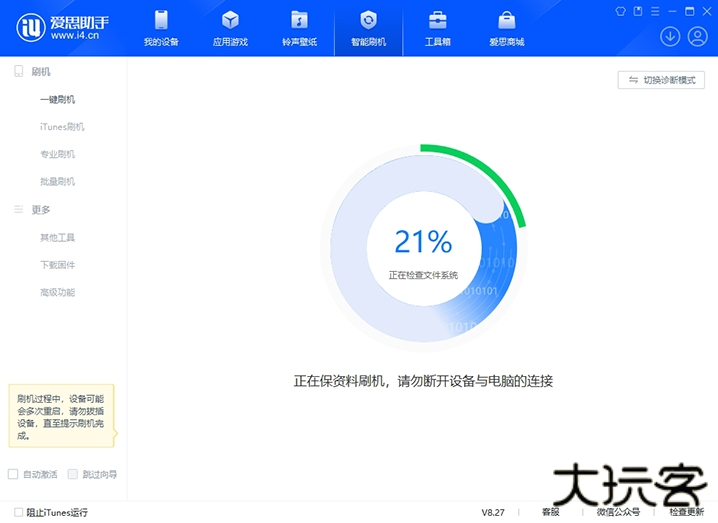718x523 pixels.
Task: Click the V8.27 version text
Action: point(493,512)
